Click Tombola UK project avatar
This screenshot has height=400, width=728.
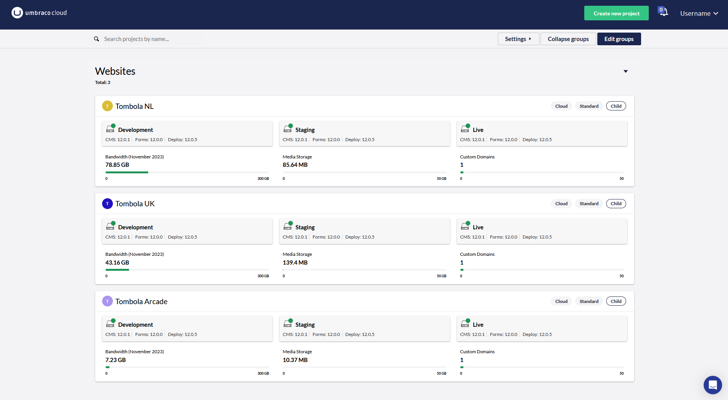[x=107, y=204]
